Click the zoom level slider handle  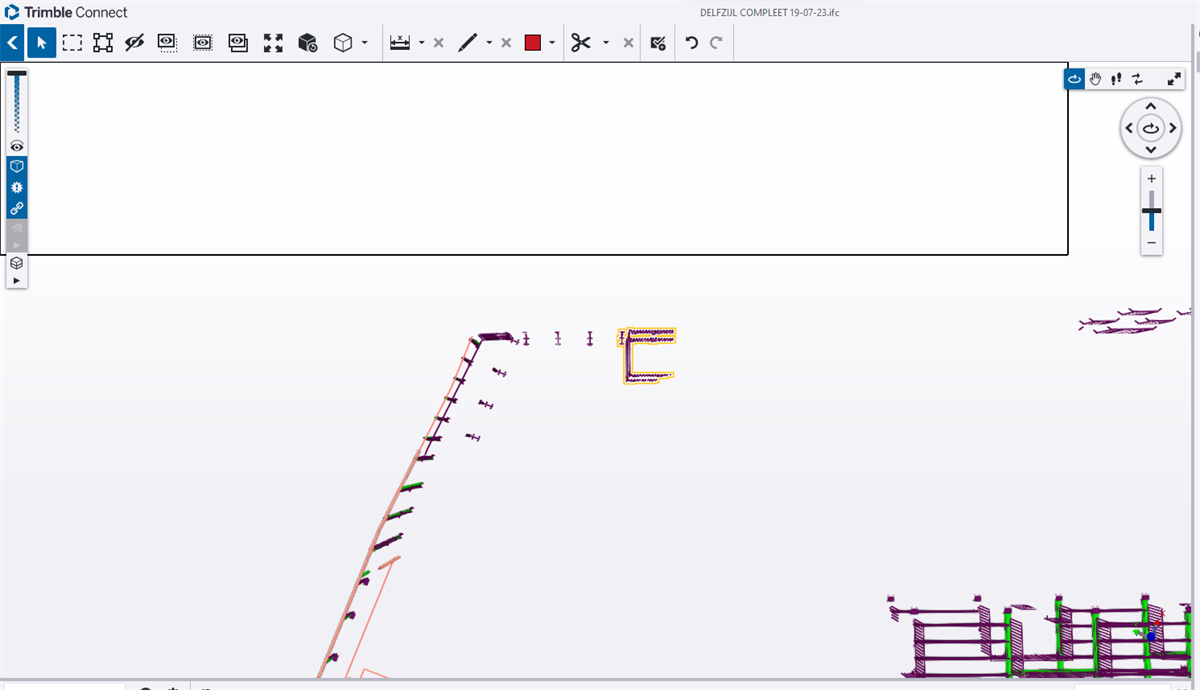tap(1152, 211)
